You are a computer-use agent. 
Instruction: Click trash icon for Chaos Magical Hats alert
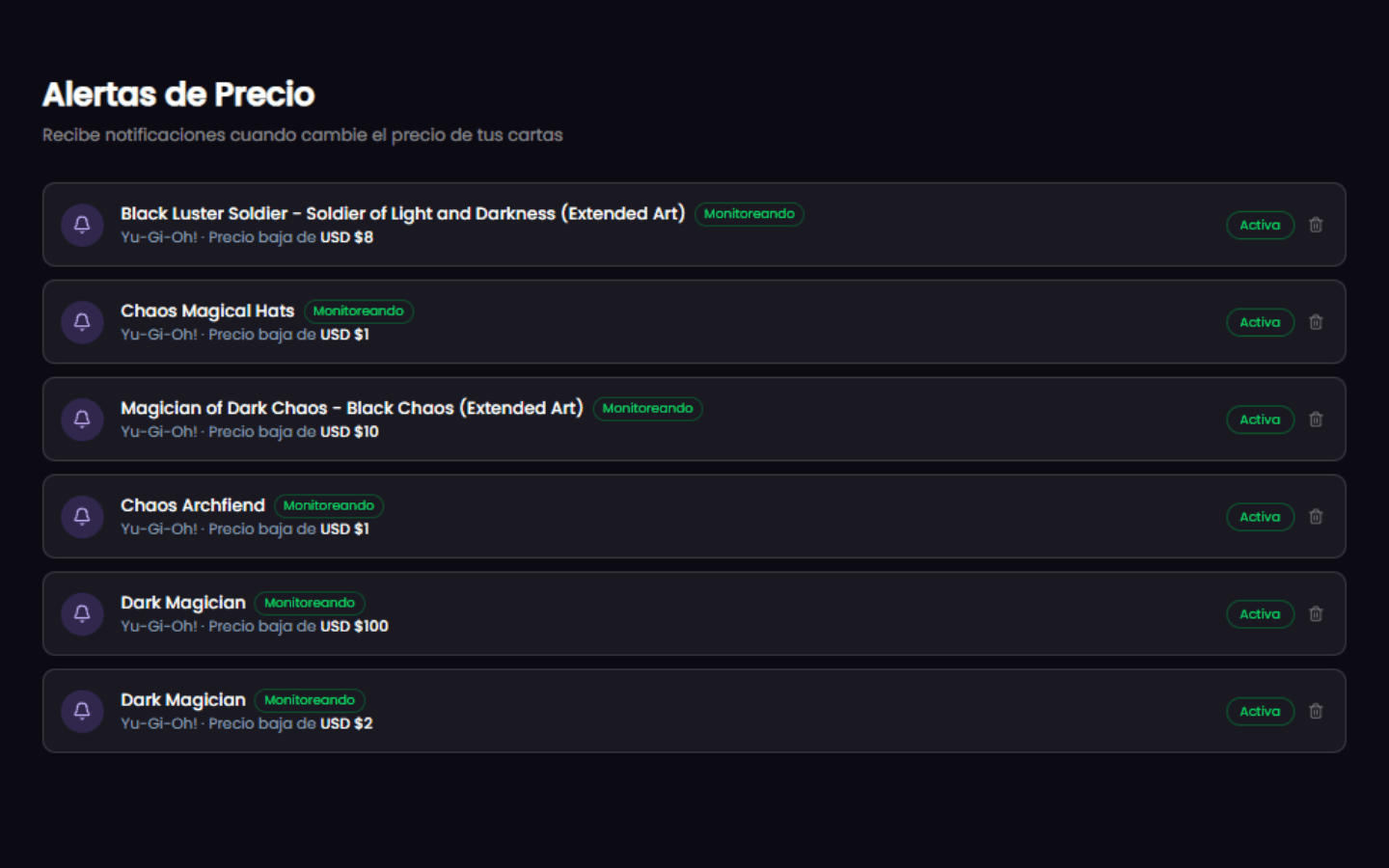[x=1316, y=322]
